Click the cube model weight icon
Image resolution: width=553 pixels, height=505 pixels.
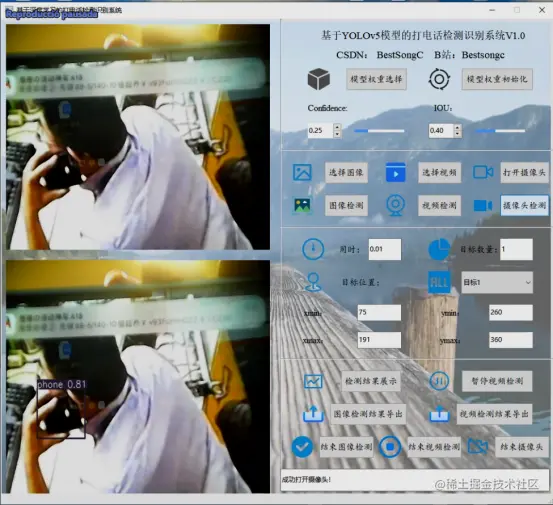coord(319,79)
